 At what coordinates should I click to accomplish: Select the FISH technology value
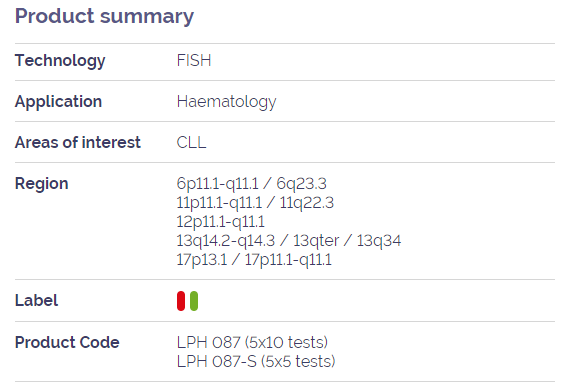pos(194,60)
